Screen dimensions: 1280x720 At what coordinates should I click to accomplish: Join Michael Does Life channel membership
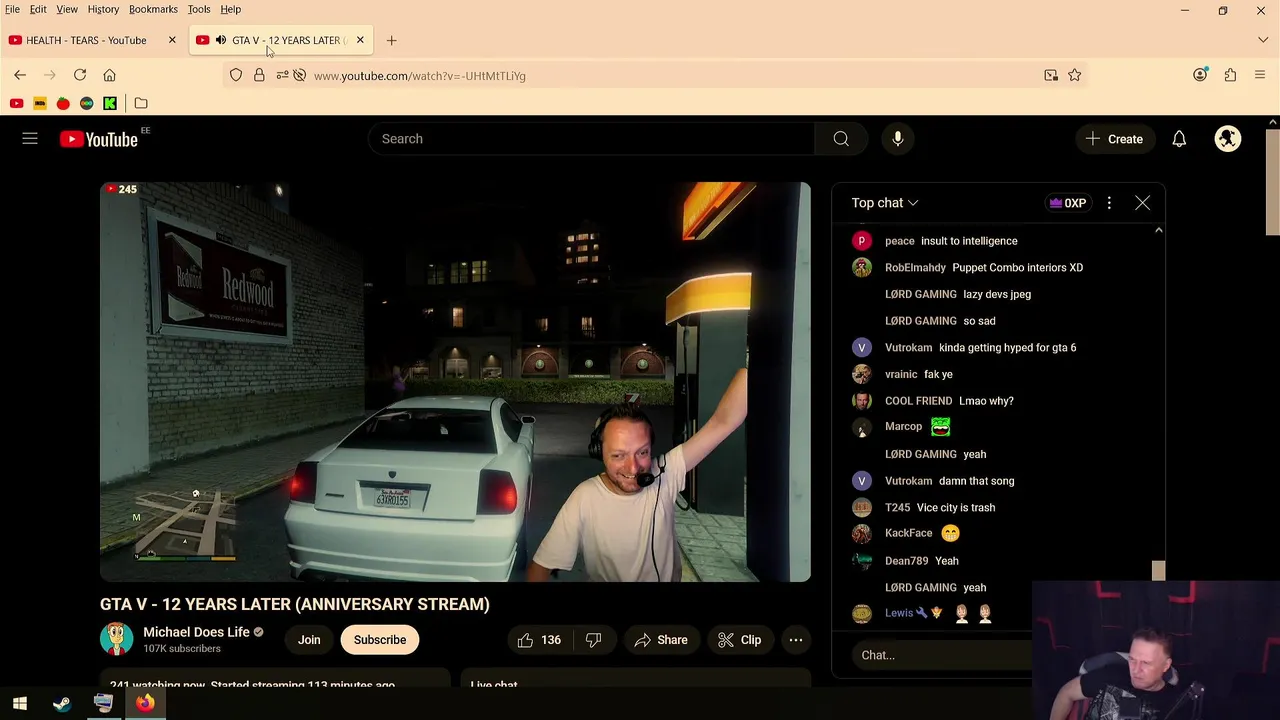(x=309, y=640)
